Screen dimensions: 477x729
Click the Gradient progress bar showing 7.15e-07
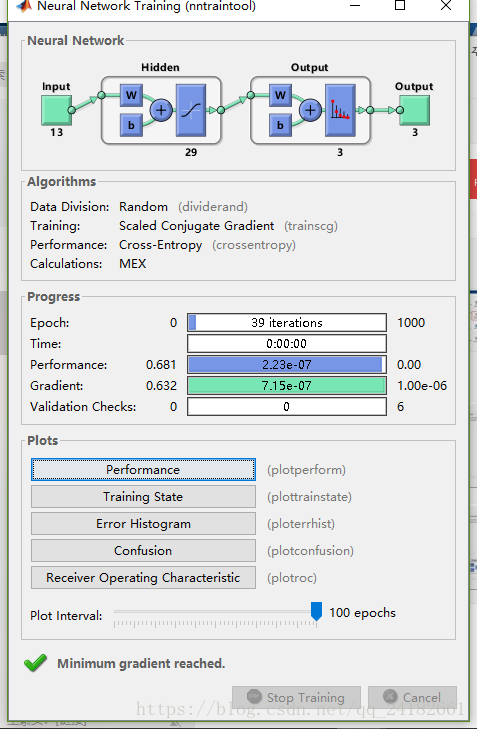pos(287,385)
